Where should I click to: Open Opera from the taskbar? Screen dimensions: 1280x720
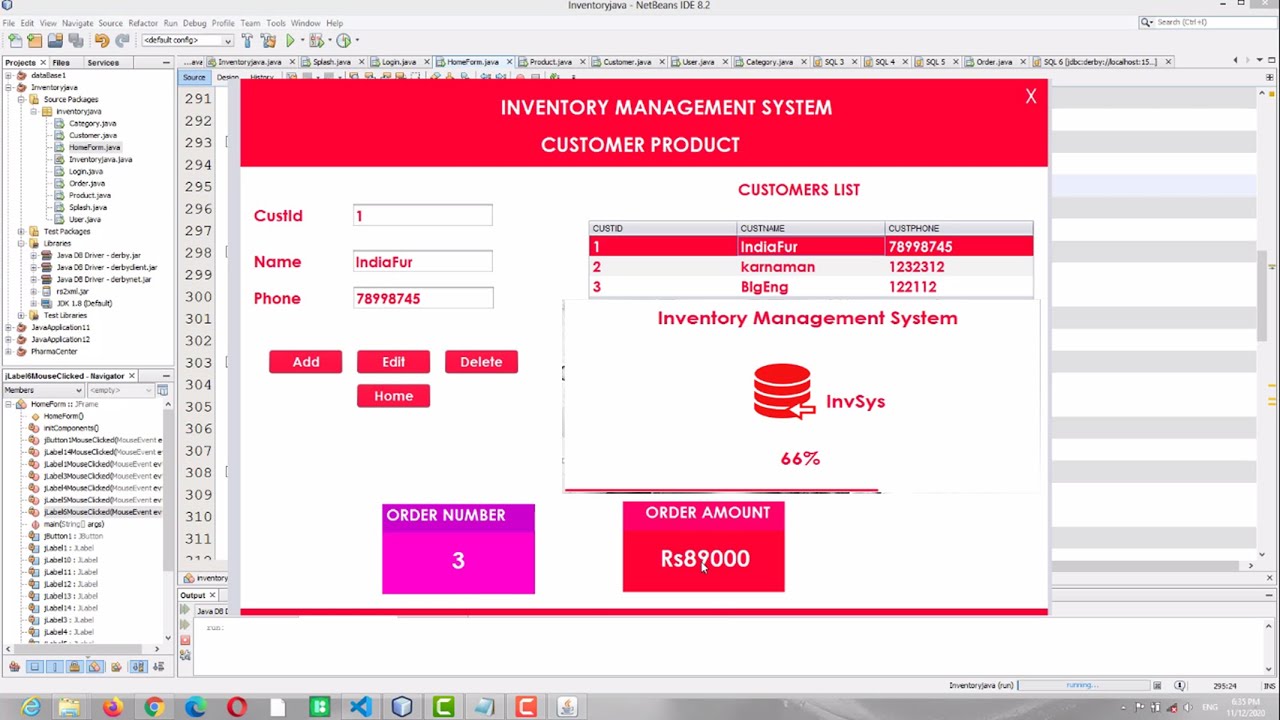pyautogui.click(x=236, y=707)
